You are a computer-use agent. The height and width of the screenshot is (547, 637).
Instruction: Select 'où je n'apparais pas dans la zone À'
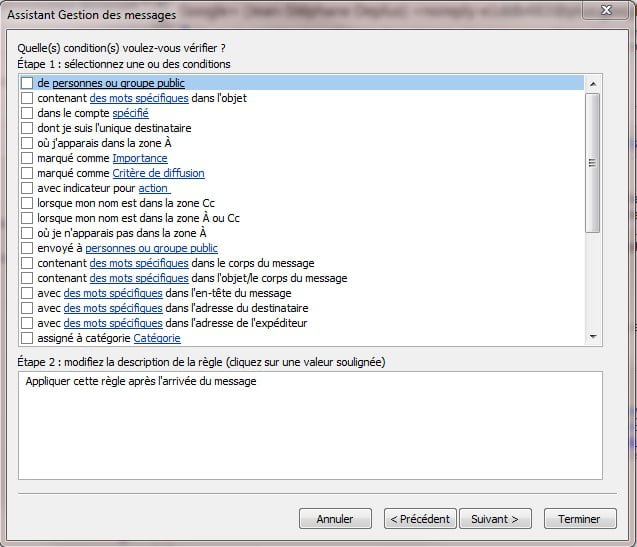(x=27, y=234)
